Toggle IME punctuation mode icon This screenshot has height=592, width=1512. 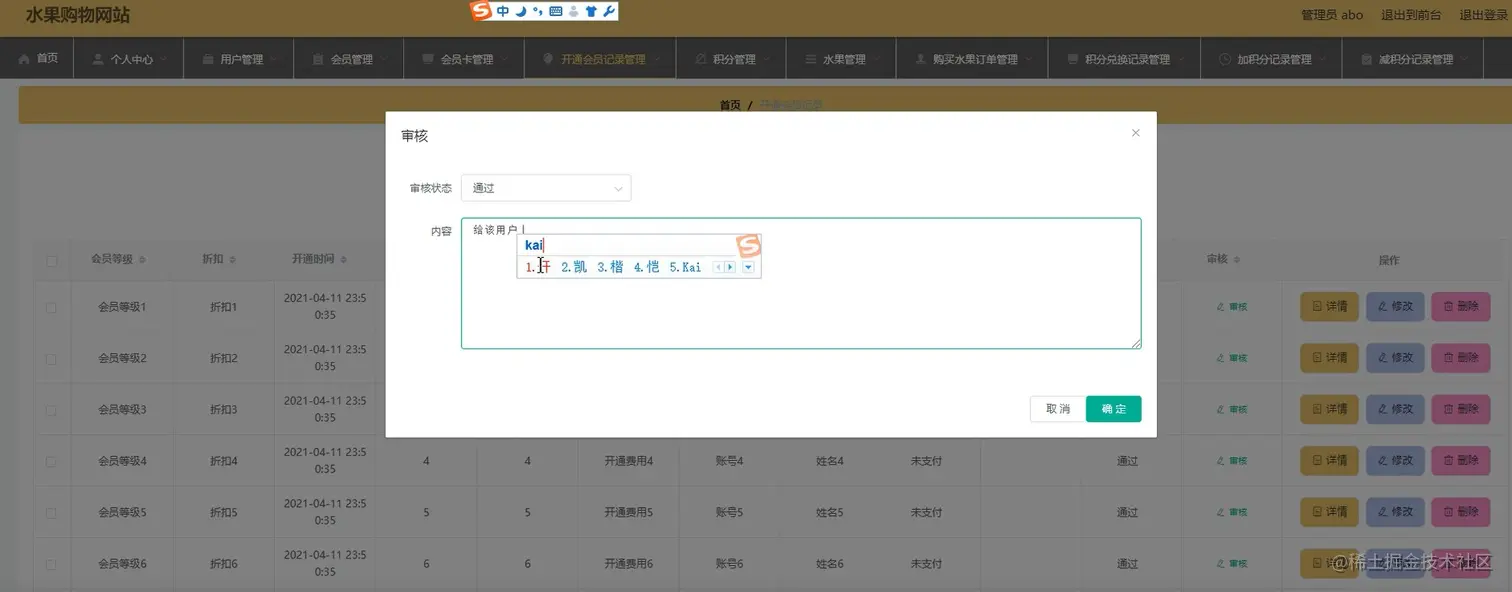(x=537, y=11)
